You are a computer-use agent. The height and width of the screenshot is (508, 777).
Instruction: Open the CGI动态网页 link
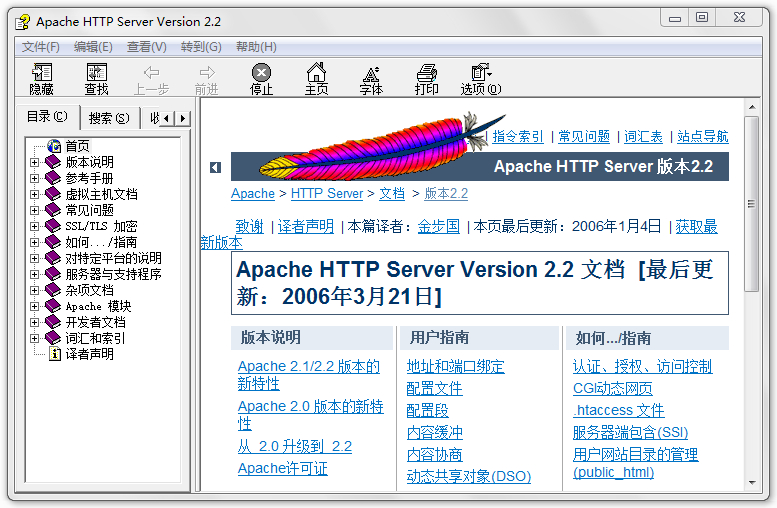[x=612, y=389]
